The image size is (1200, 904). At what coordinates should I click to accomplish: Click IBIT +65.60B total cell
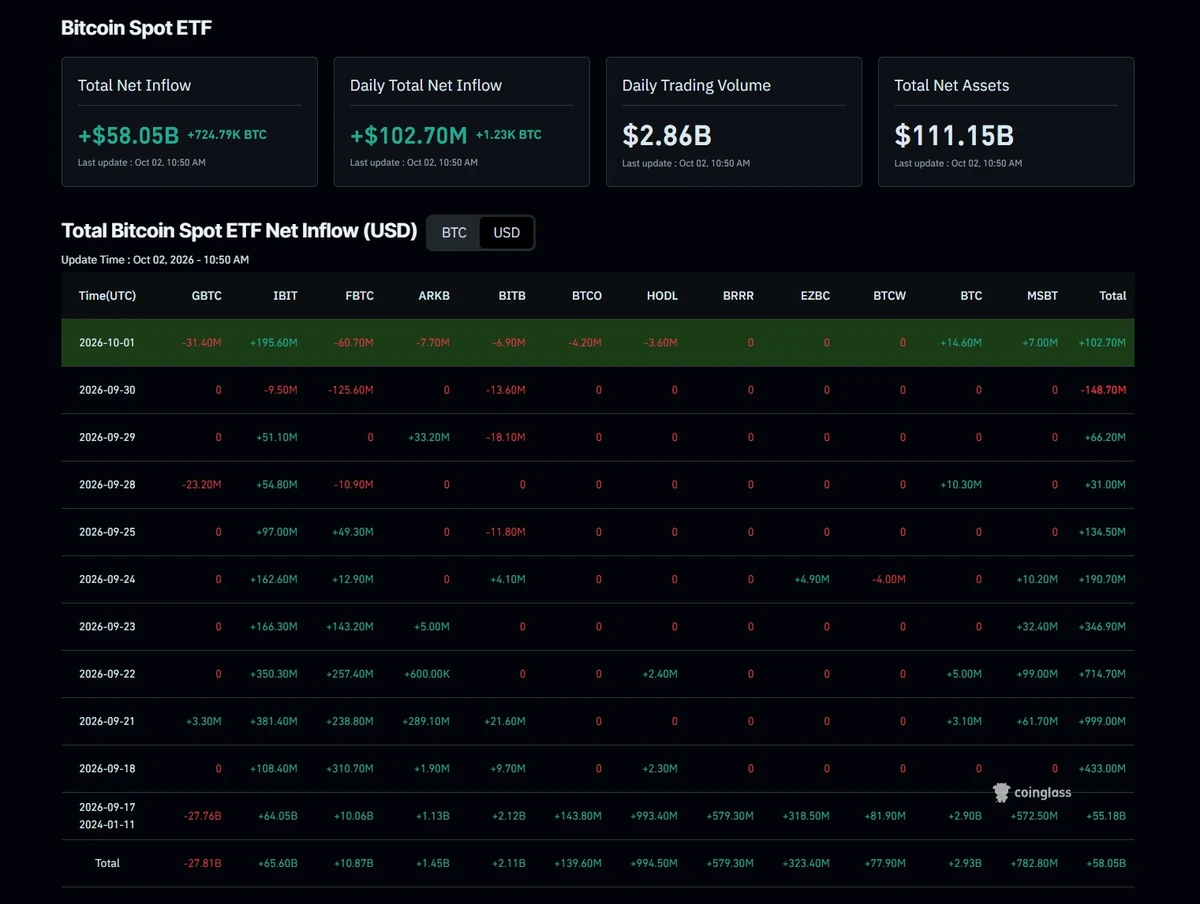pyautogui.click(x=277, y=863)
